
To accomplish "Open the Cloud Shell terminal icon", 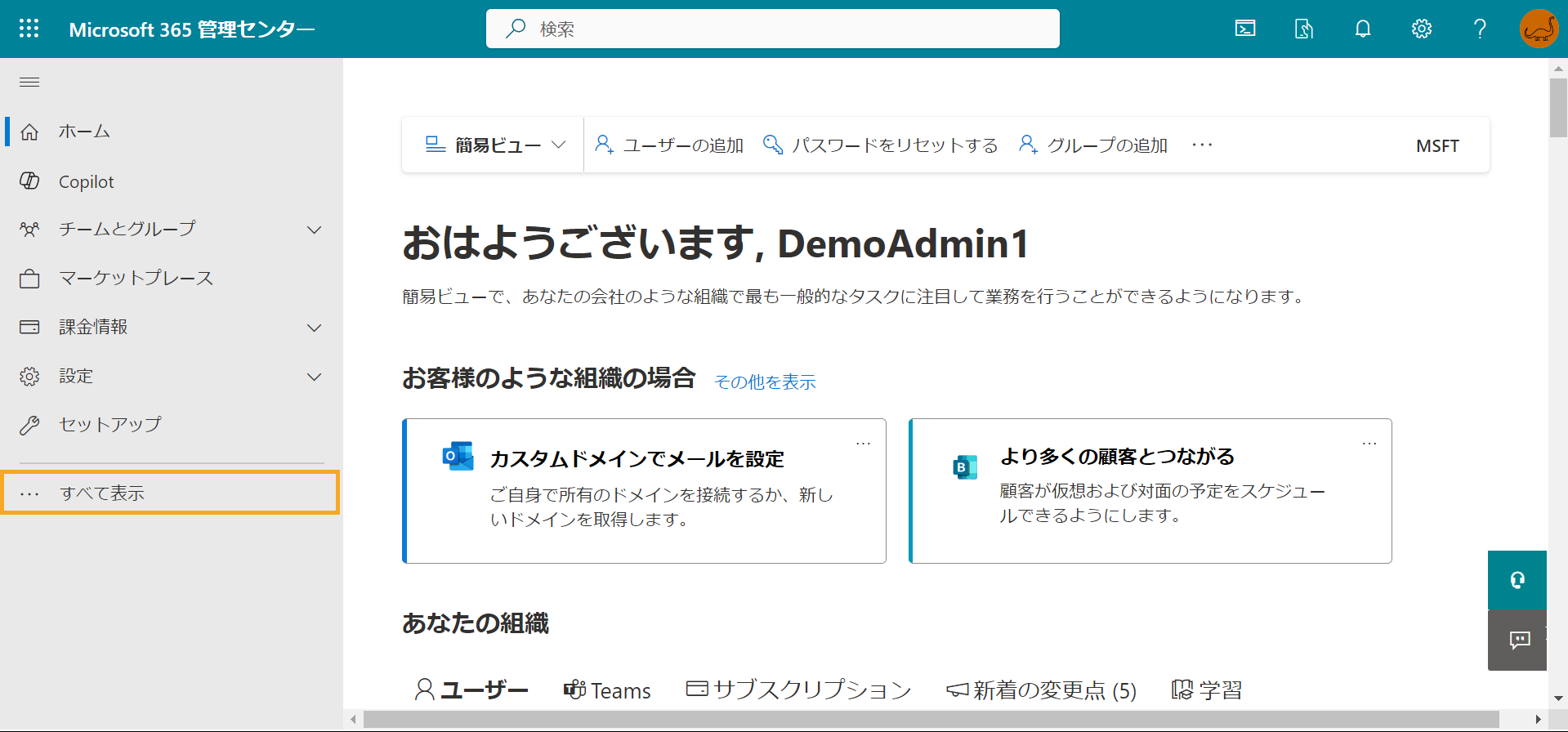I will [1245, 29].
